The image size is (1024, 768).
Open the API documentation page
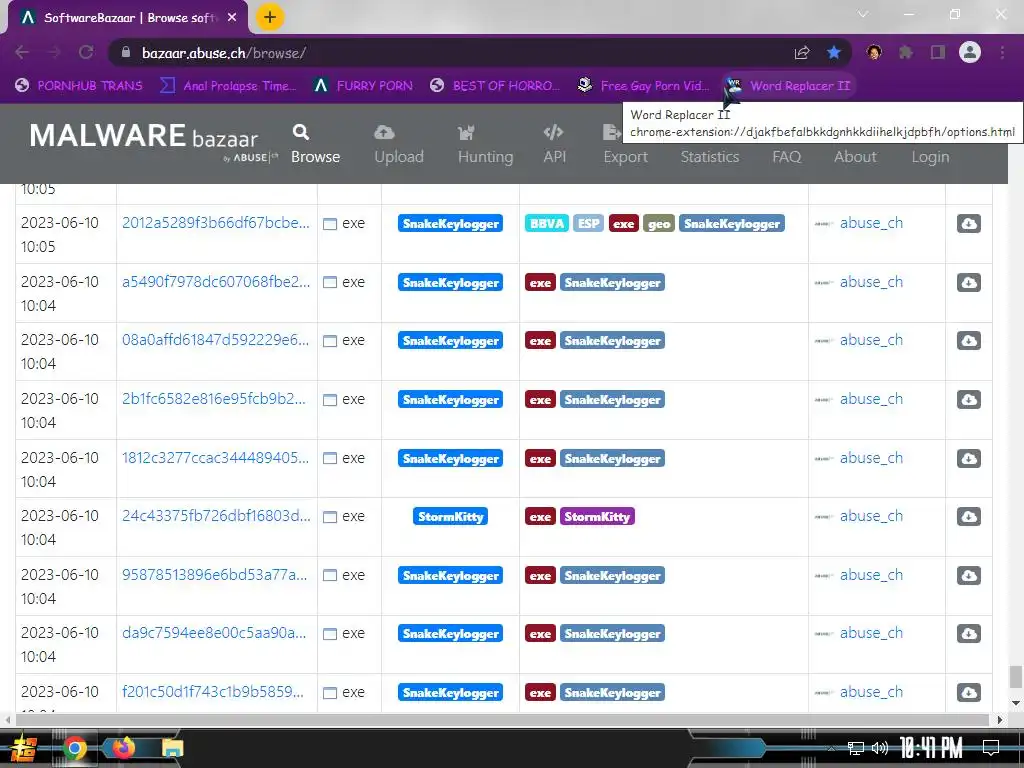[x=554, y=144]
